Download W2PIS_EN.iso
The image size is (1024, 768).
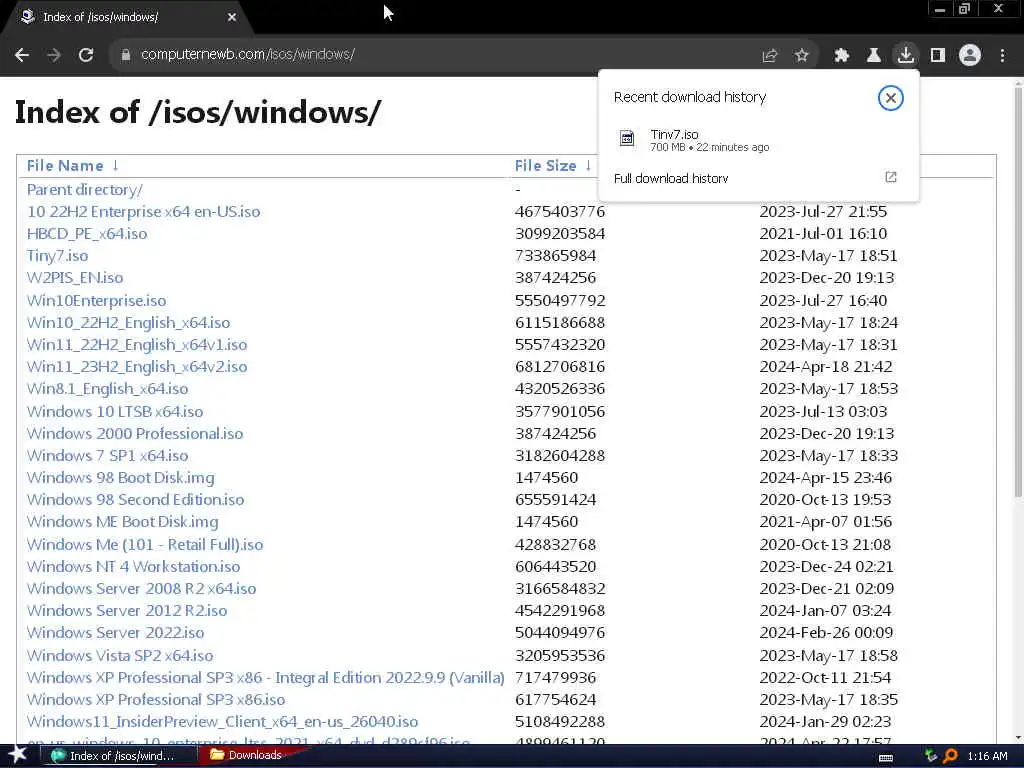(74, 278)
